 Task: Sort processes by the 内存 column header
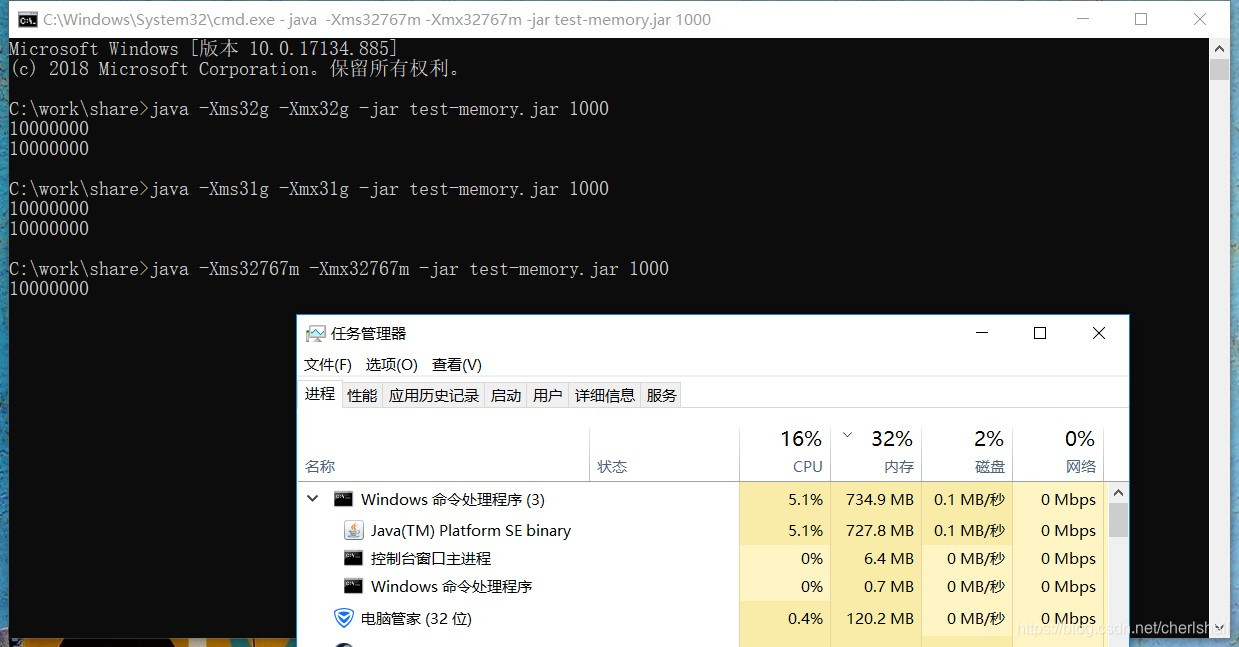(876, 454)
